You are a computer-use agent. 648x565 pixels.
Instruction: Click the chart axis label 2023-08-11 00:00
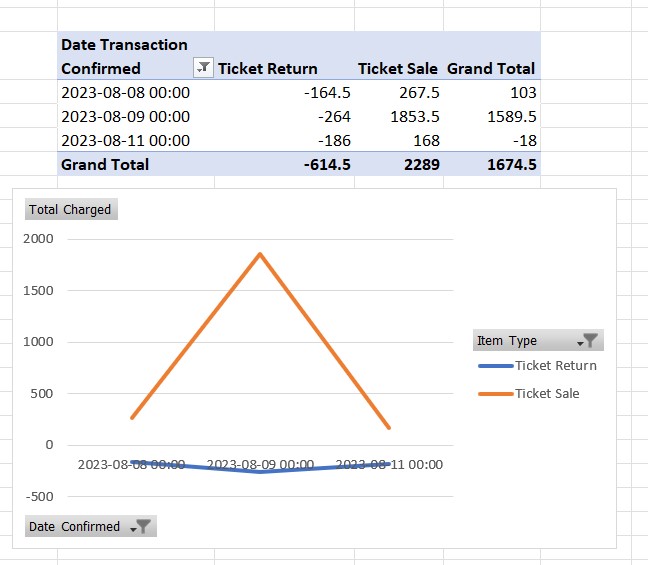[389, 465]
